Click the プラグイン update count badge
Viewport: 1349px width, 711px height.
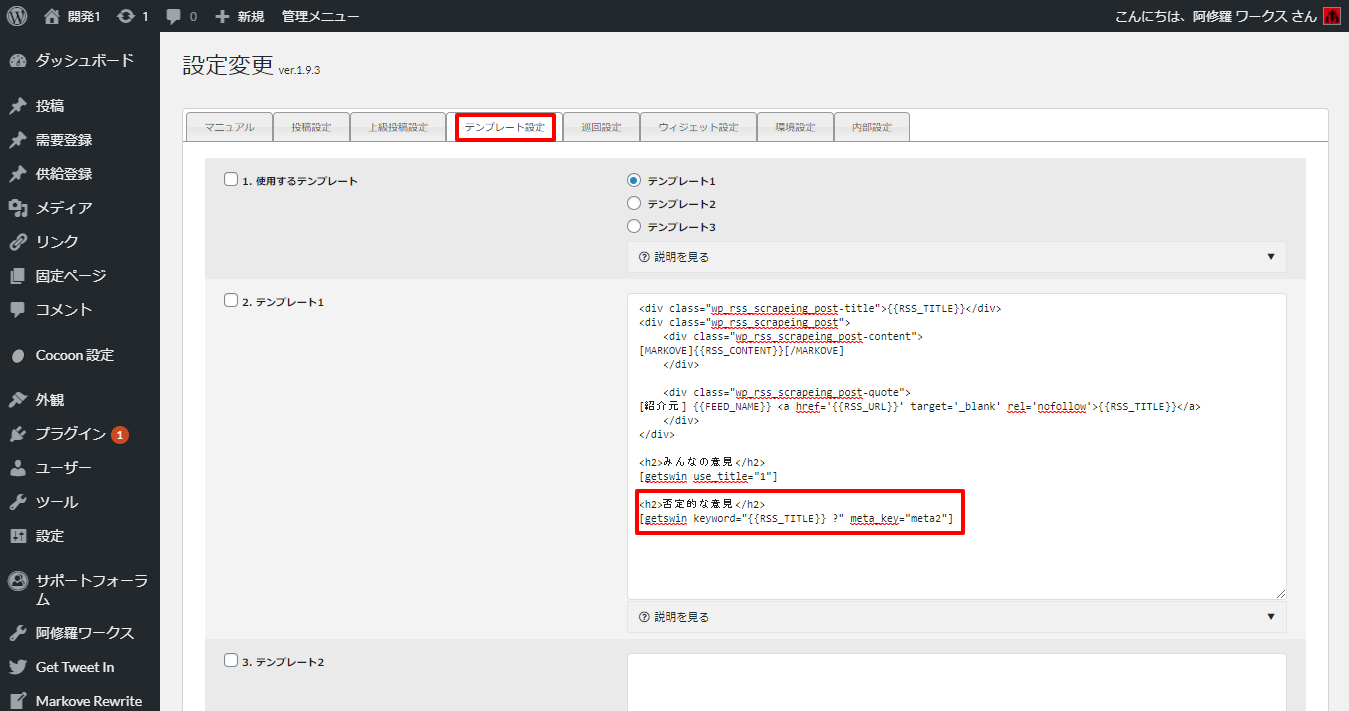(x=120, y=435)
